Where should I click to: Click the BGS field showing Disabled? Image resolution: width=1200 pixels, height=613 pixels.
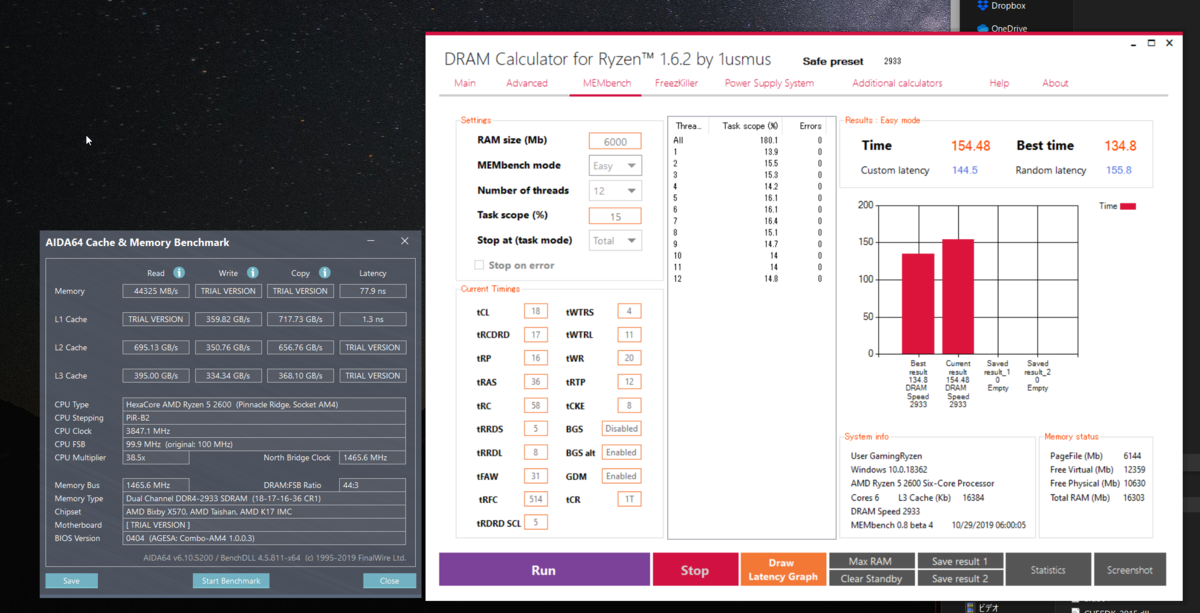pyautogui.click(x=621, y=429)
